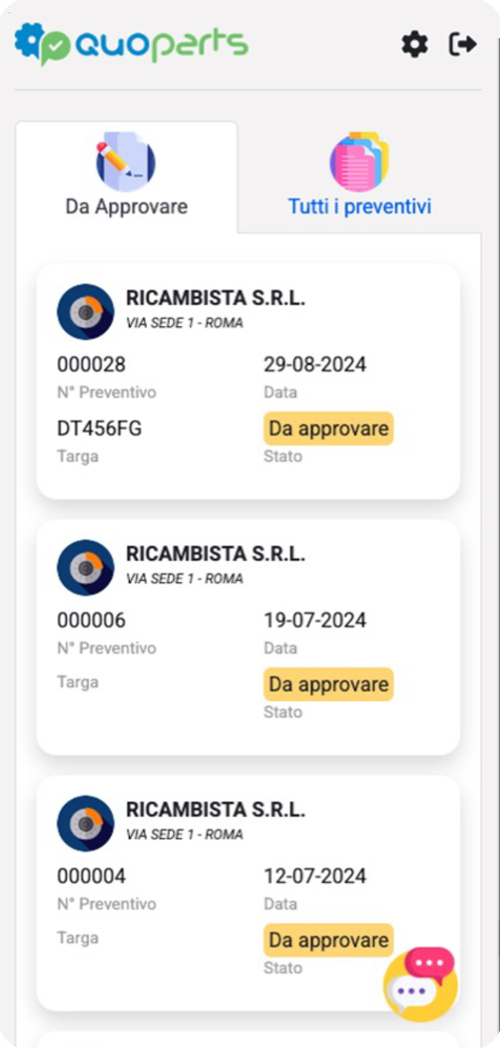
Task: Click the colorful documents icon for Tutti i preventivi
Action: [359, 161]
